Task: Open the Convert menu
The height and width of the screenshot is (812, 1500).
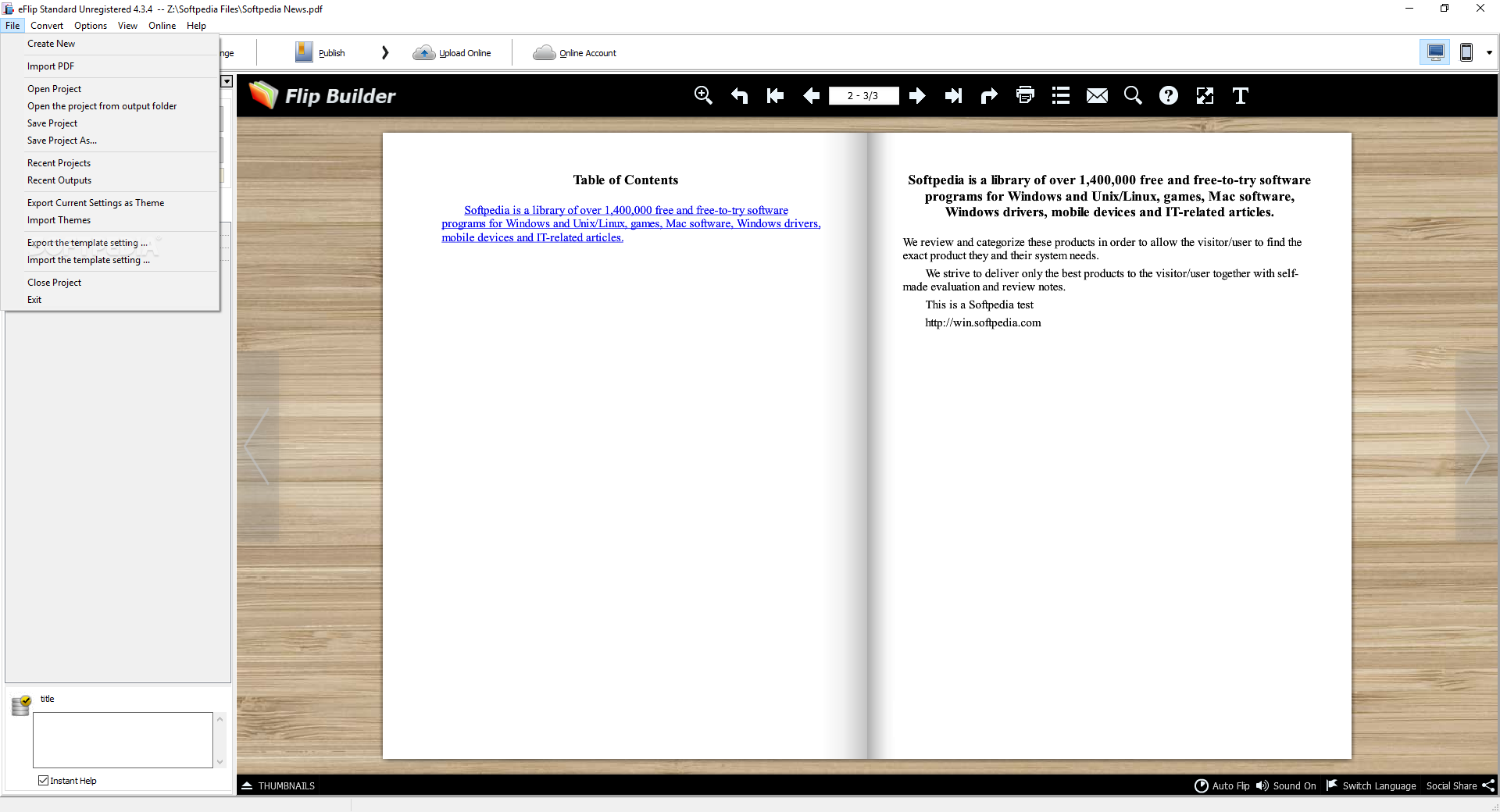Action: pos(47,25)
